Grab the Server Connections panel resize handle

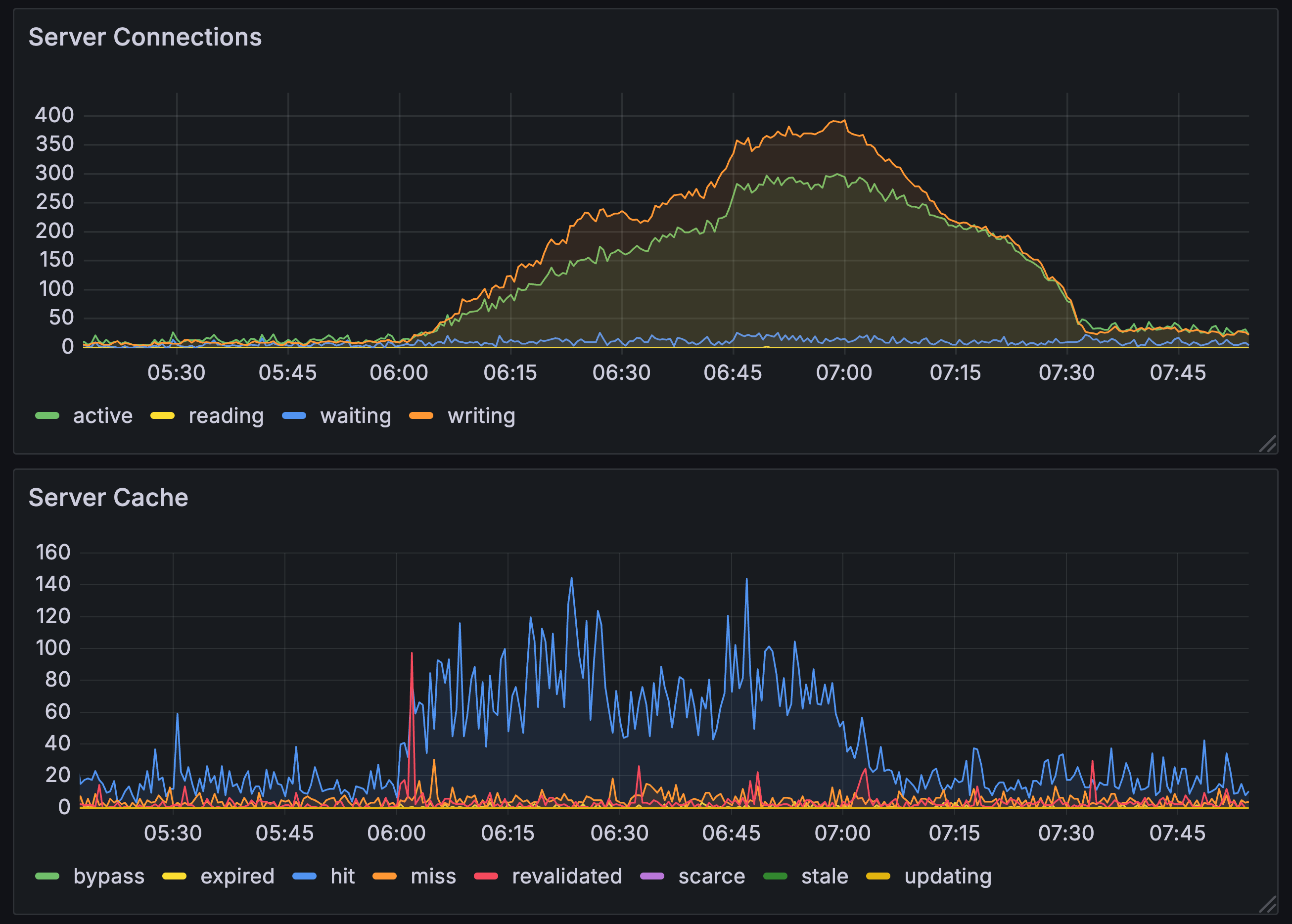pos(1268,444)
